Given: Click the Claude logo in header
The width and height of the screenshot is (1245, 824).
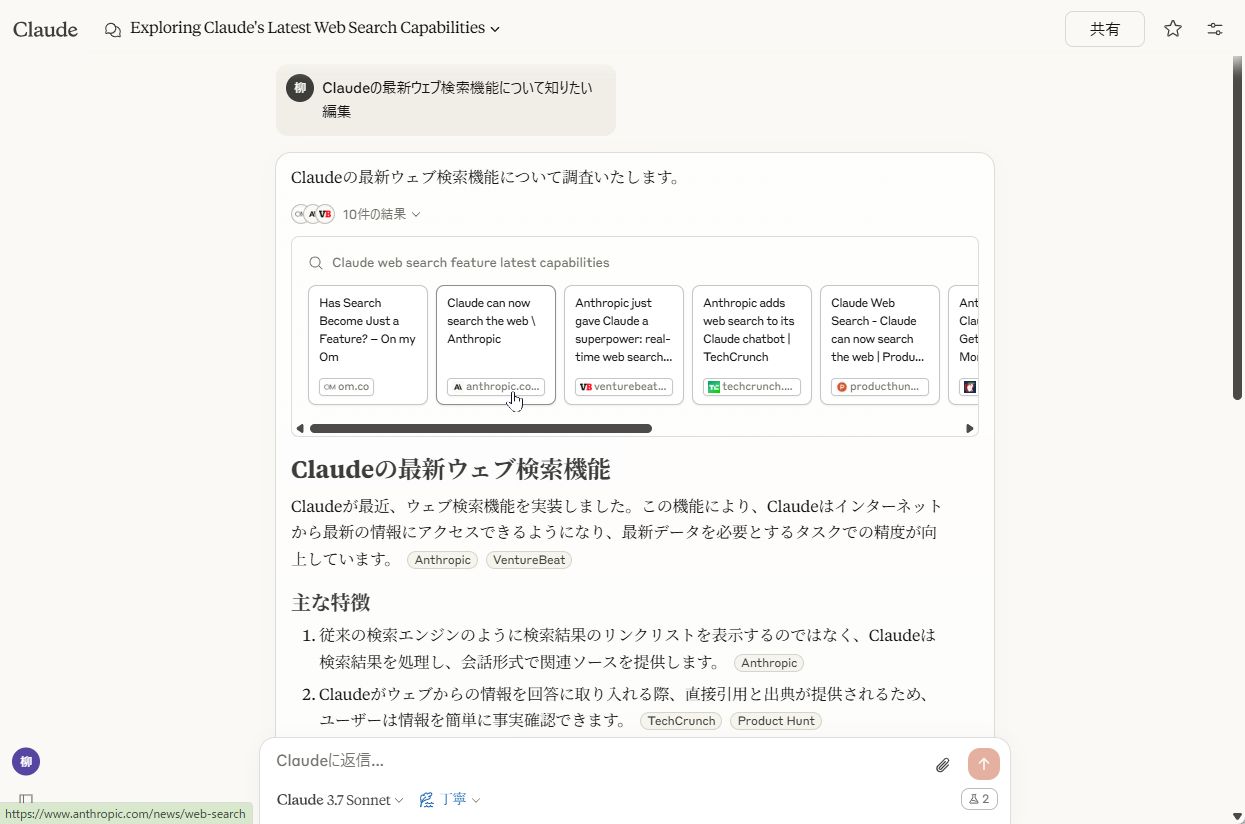Looking at the screenshot, I should (45, 29).
